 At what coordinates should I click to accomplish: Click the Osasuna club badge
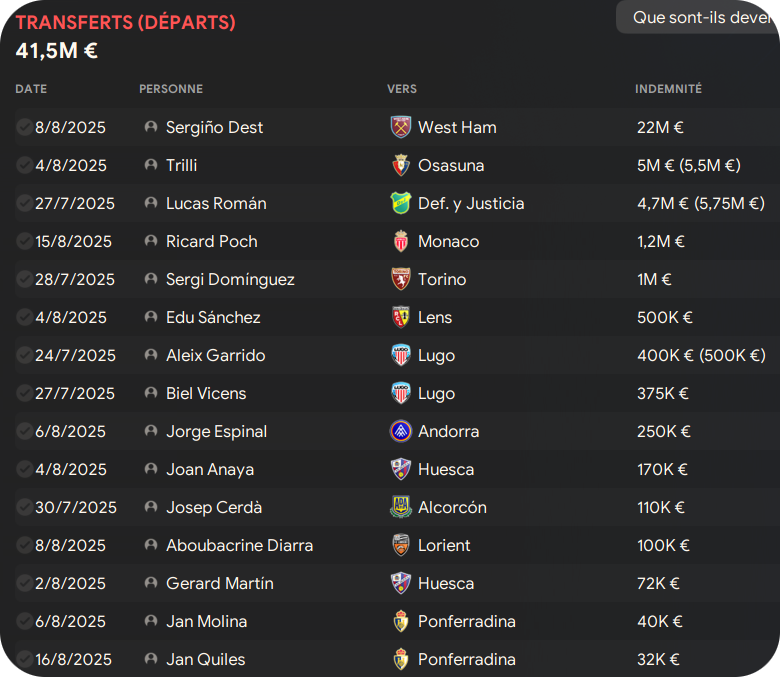click(x=400, y=166)
